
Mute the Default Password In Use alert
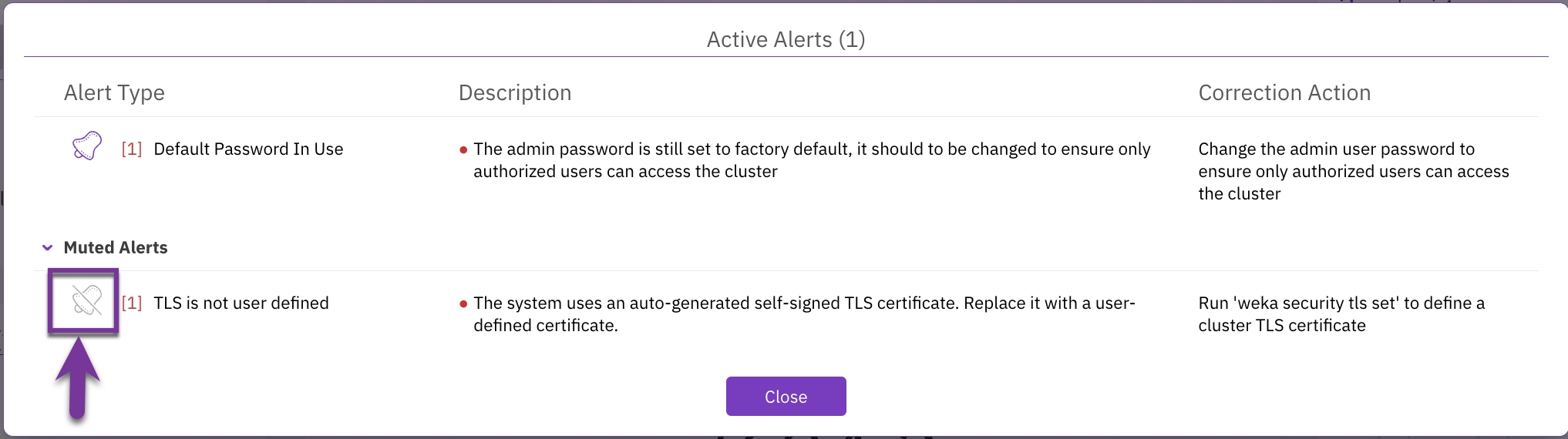click(x=87, y=146)
